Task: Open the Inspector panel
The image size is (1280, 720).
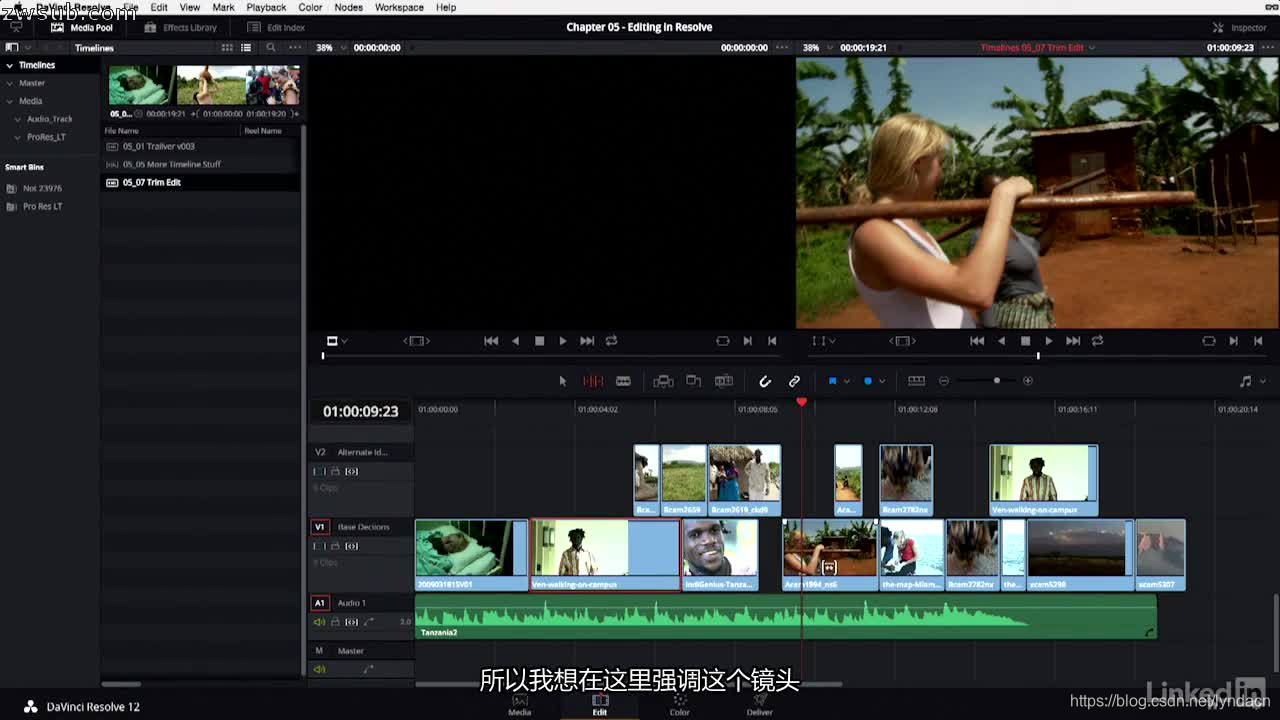Action: [x=1240, y=28]
